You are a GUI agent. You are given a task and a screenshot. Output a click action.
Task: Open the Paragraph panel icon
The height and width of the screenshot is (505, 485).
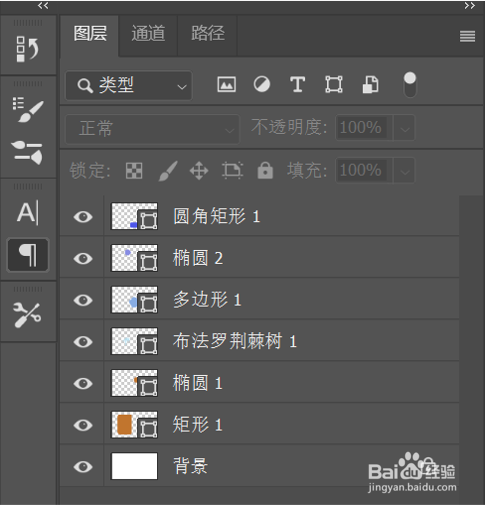click(28, 255)
